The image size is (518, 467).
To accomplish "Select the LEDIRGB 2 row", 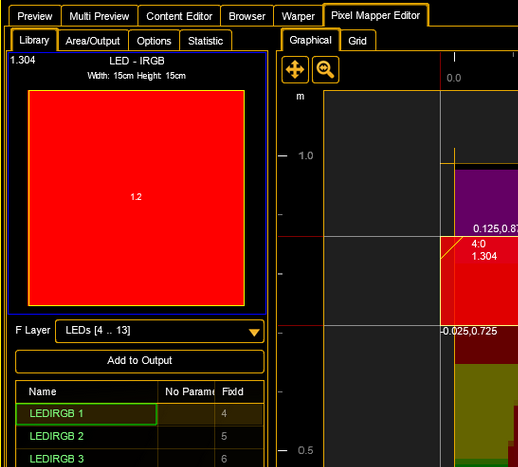I will pos(140,436).
